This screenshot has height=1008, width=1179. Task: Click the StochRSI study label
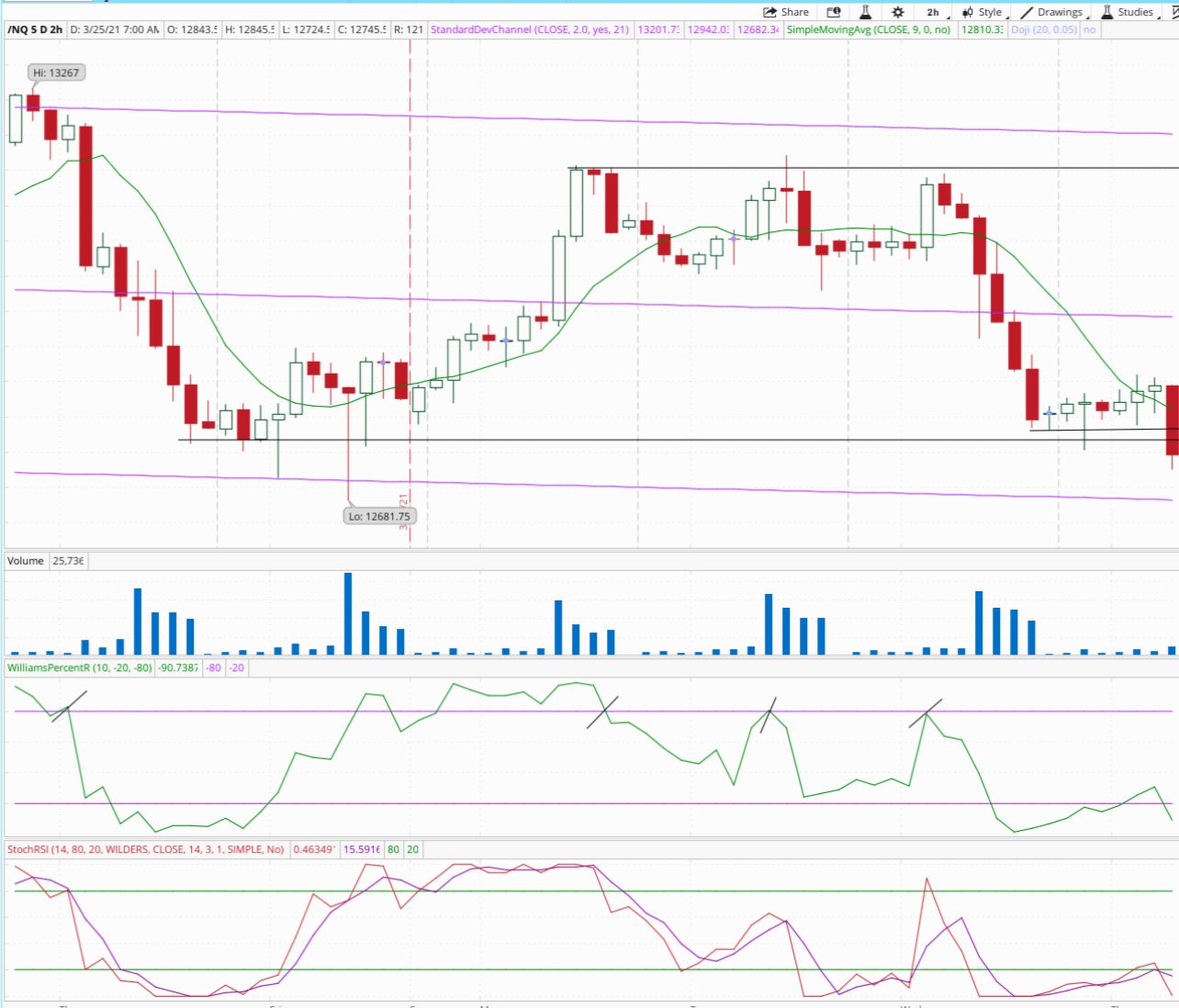pyautogui.click(x=146, y=849)
